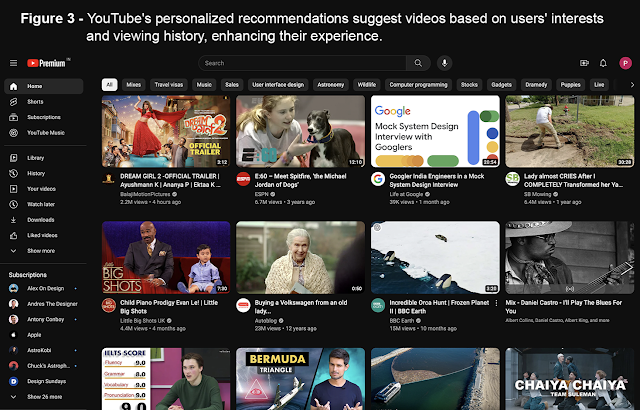Viewport: 640px width, 410px height.
Task: Open YouTube Music in sidebar
Action: [44, 133]
